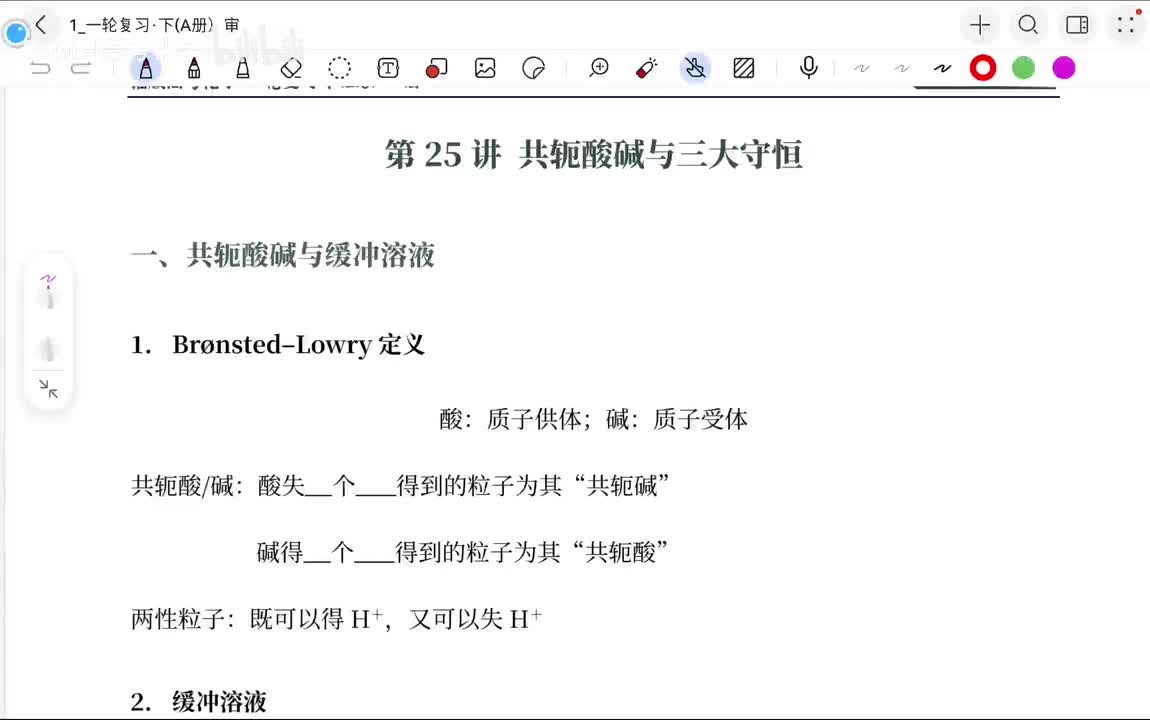Click the subheading '2. 缓冲溶液'
Screen dimensions: 1150x720
pyautogui.click(x=199, y=702)
